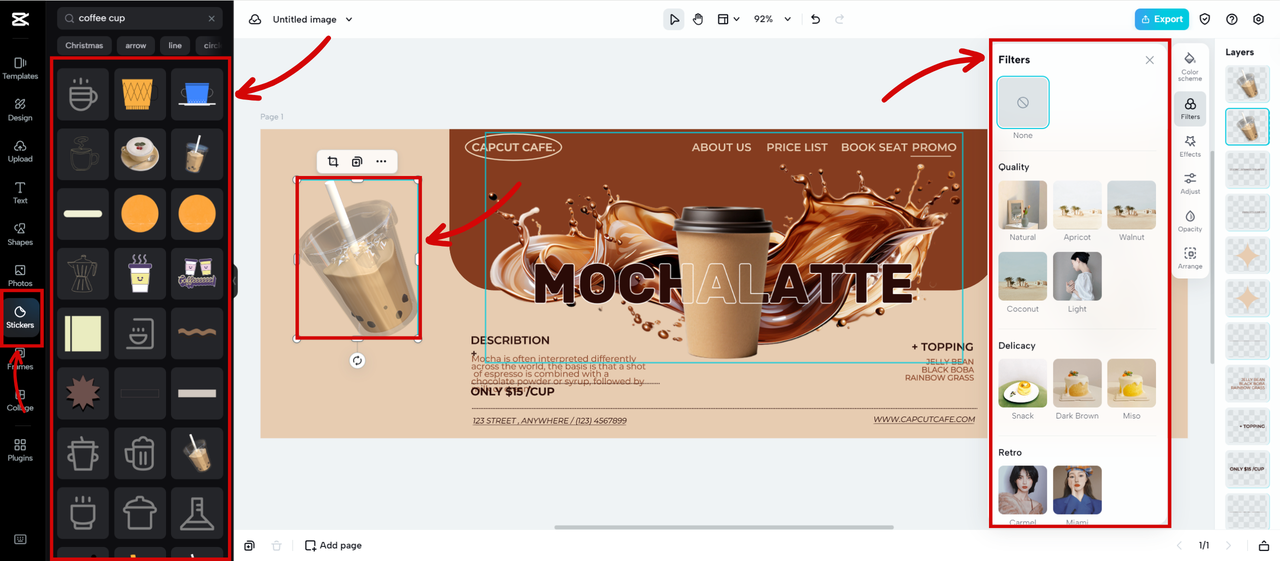Click the rotate handle below the sticker
This screenshot has height=561, width=1280.
click(357, 360)
